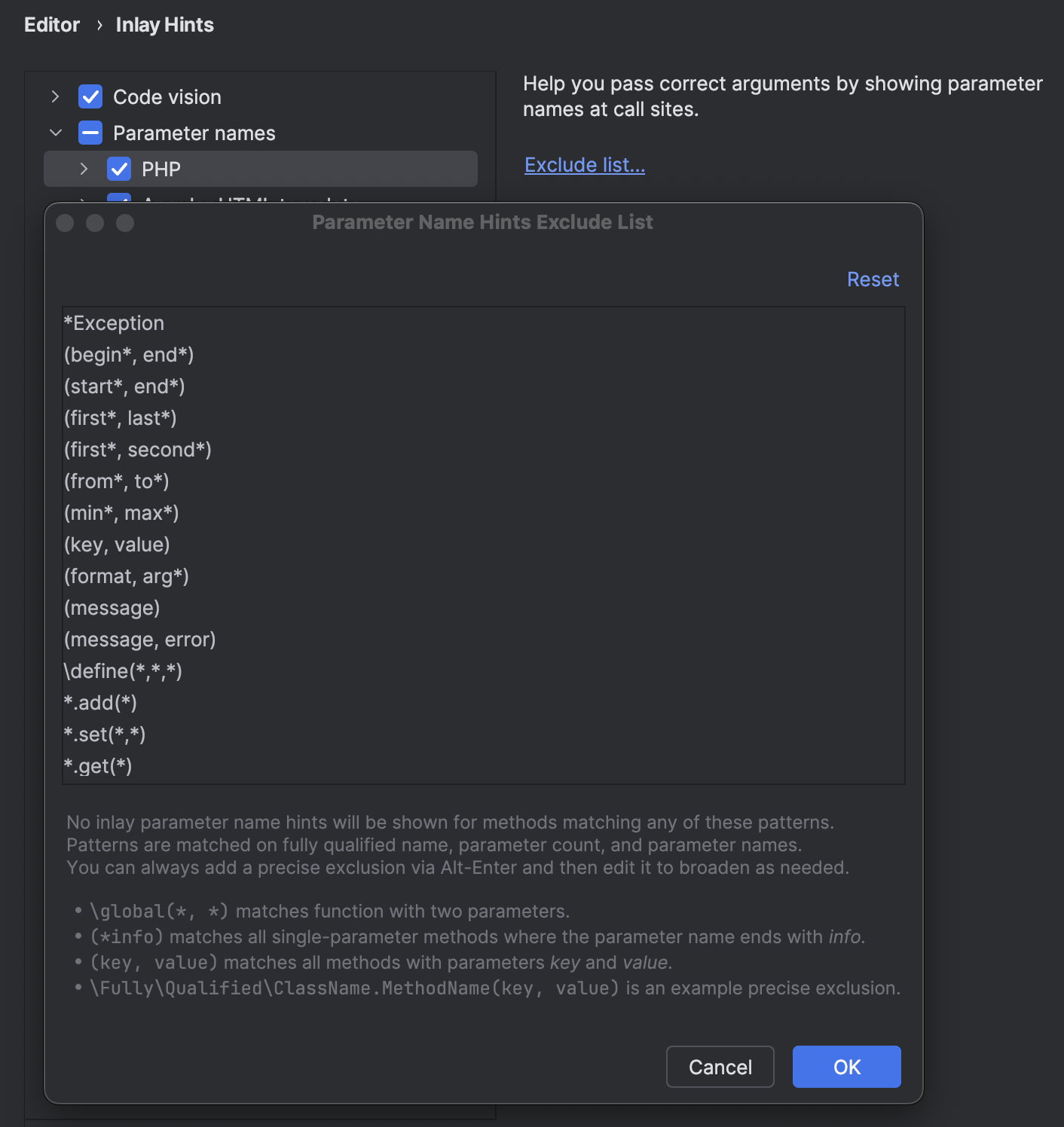Screen dimensions: 1064x1127
Task: Toggle the Parameter names checkbox
Action: click(90, 133)
